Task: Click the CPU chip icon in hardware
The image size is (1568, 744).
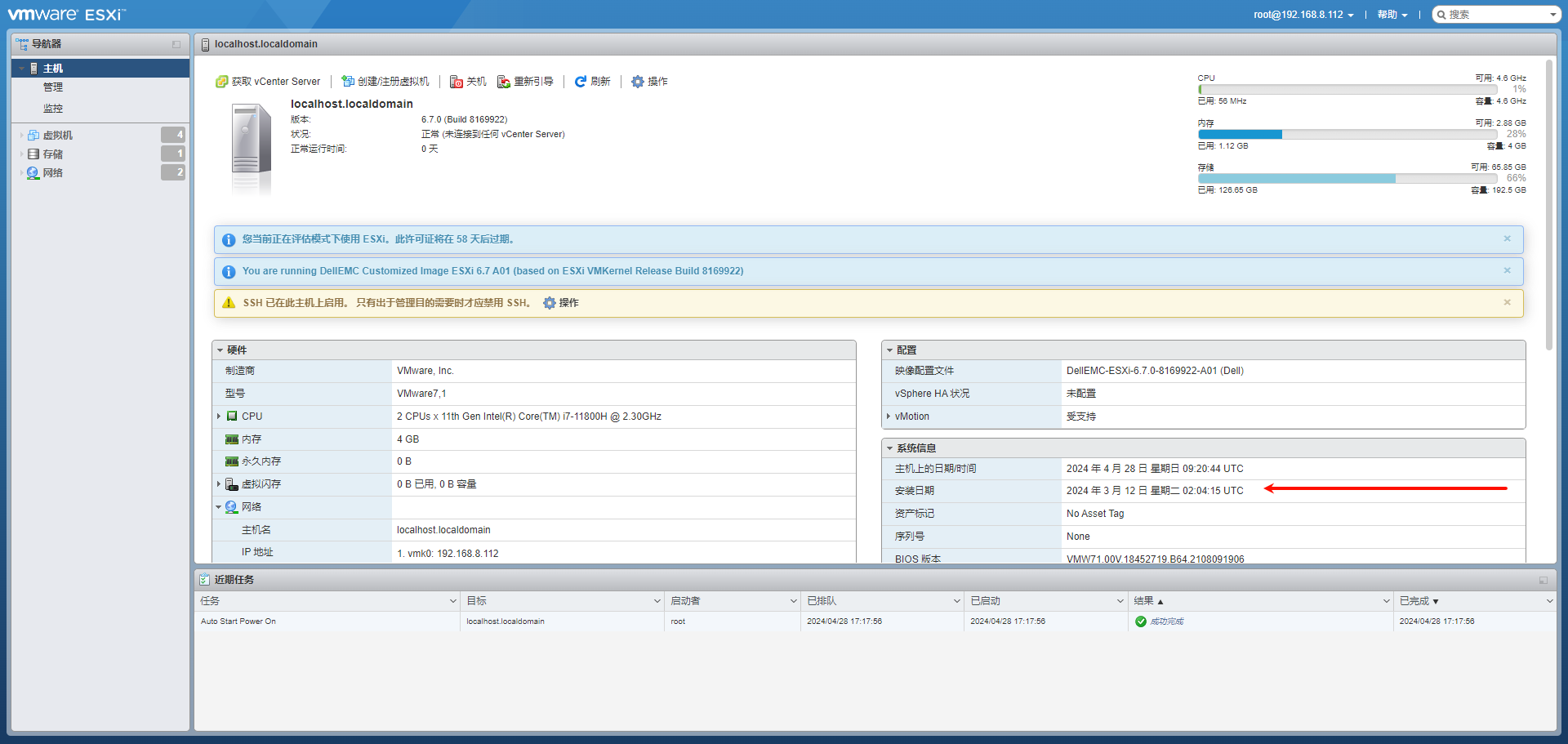Action: pos(232,417)
